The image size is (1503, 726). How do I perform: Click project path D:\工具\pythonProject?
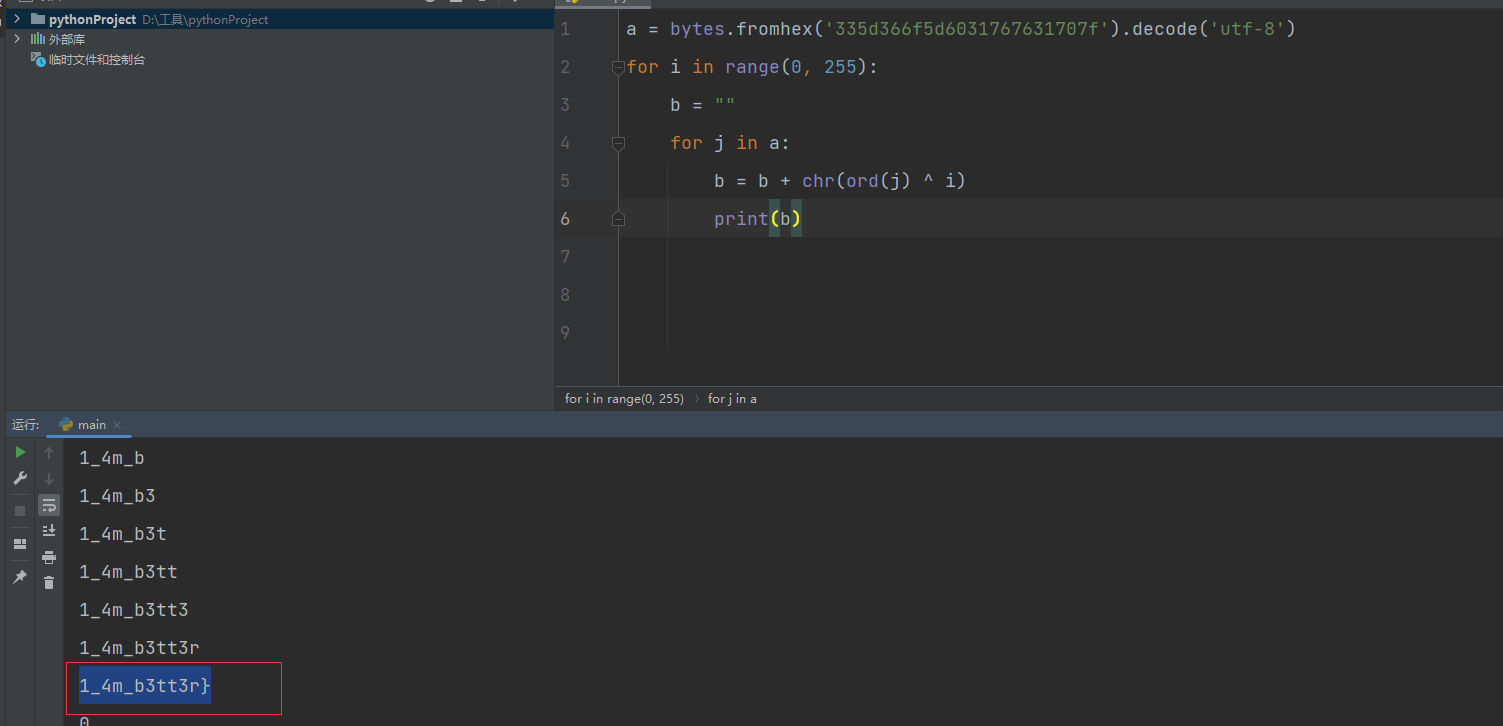pos(205,19)
